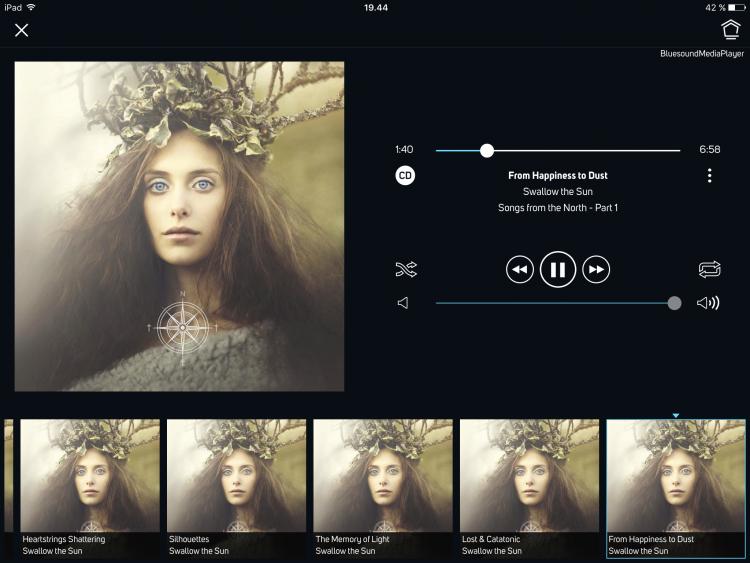750x563 pixels.
Task: Select Heartstrings Shattering in the queue
Action: point(90,488)
